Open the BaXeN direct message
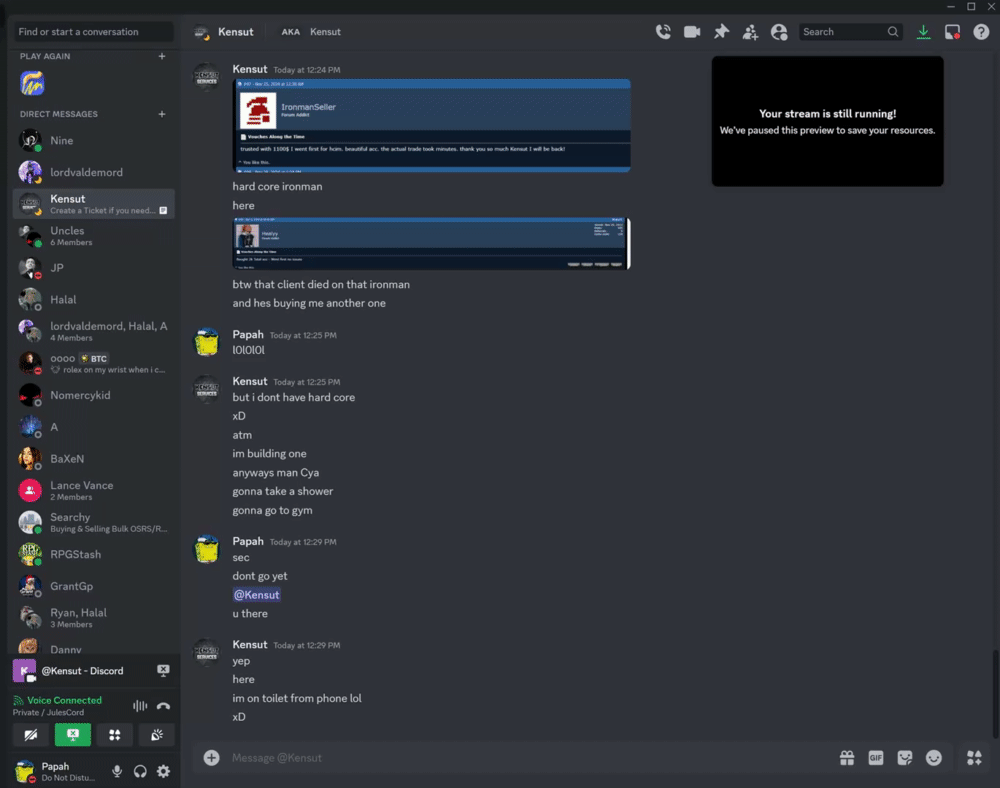 94,459
